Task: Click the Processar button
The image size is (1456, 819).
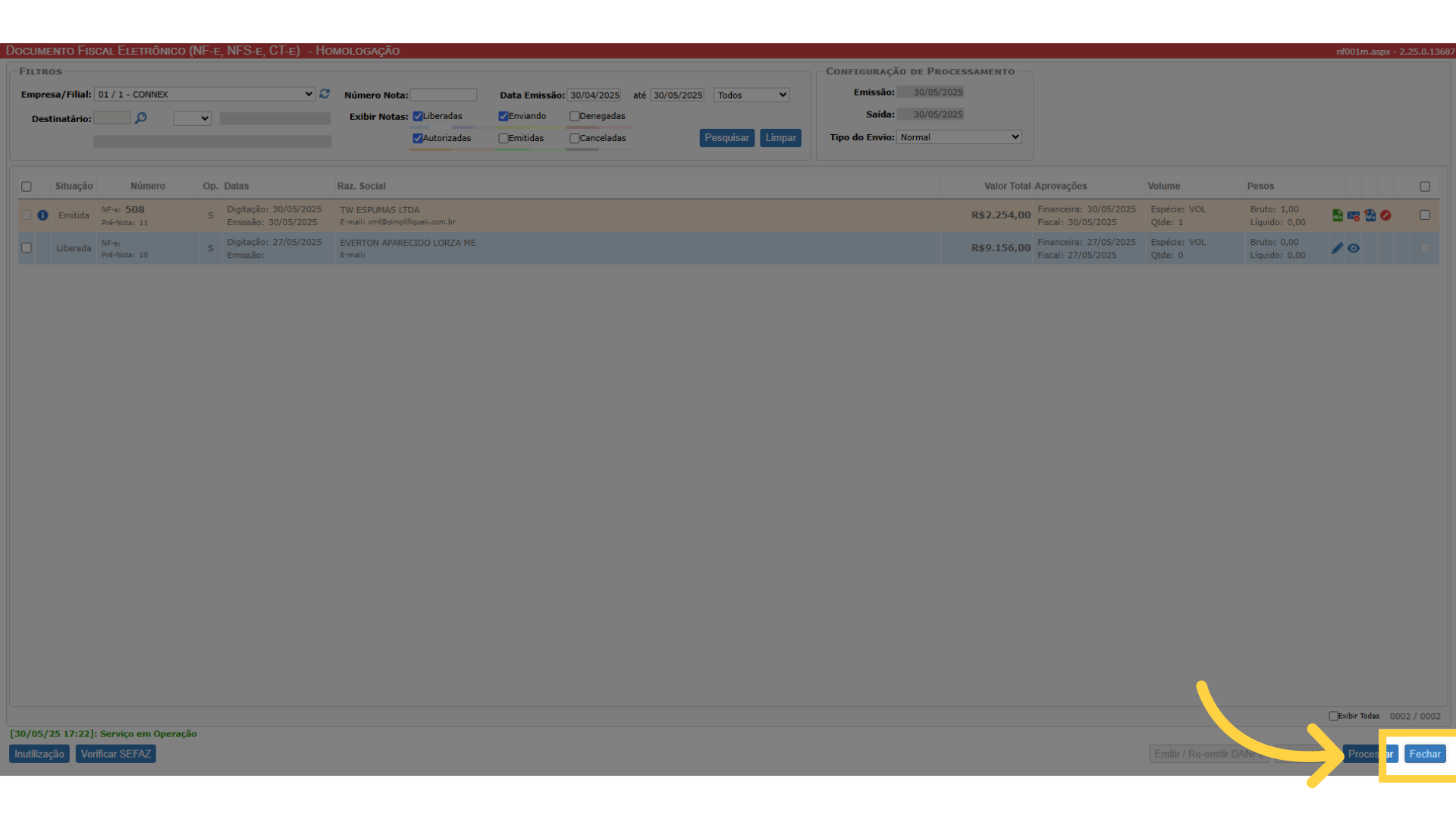Action: click(x=1370, y=754)
